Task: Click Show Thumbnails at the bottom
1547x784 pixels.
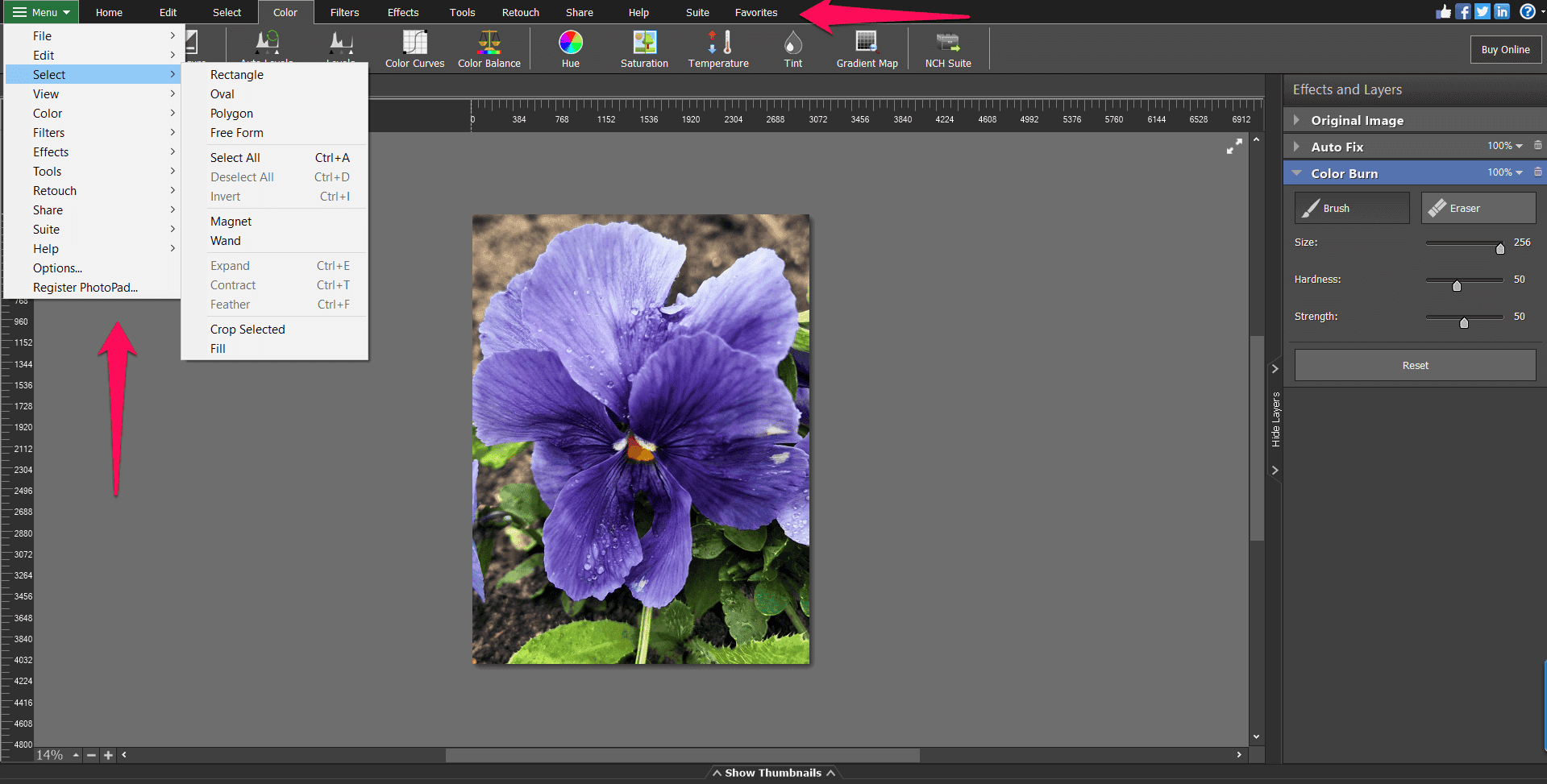Action: click(x=772, y=772)
